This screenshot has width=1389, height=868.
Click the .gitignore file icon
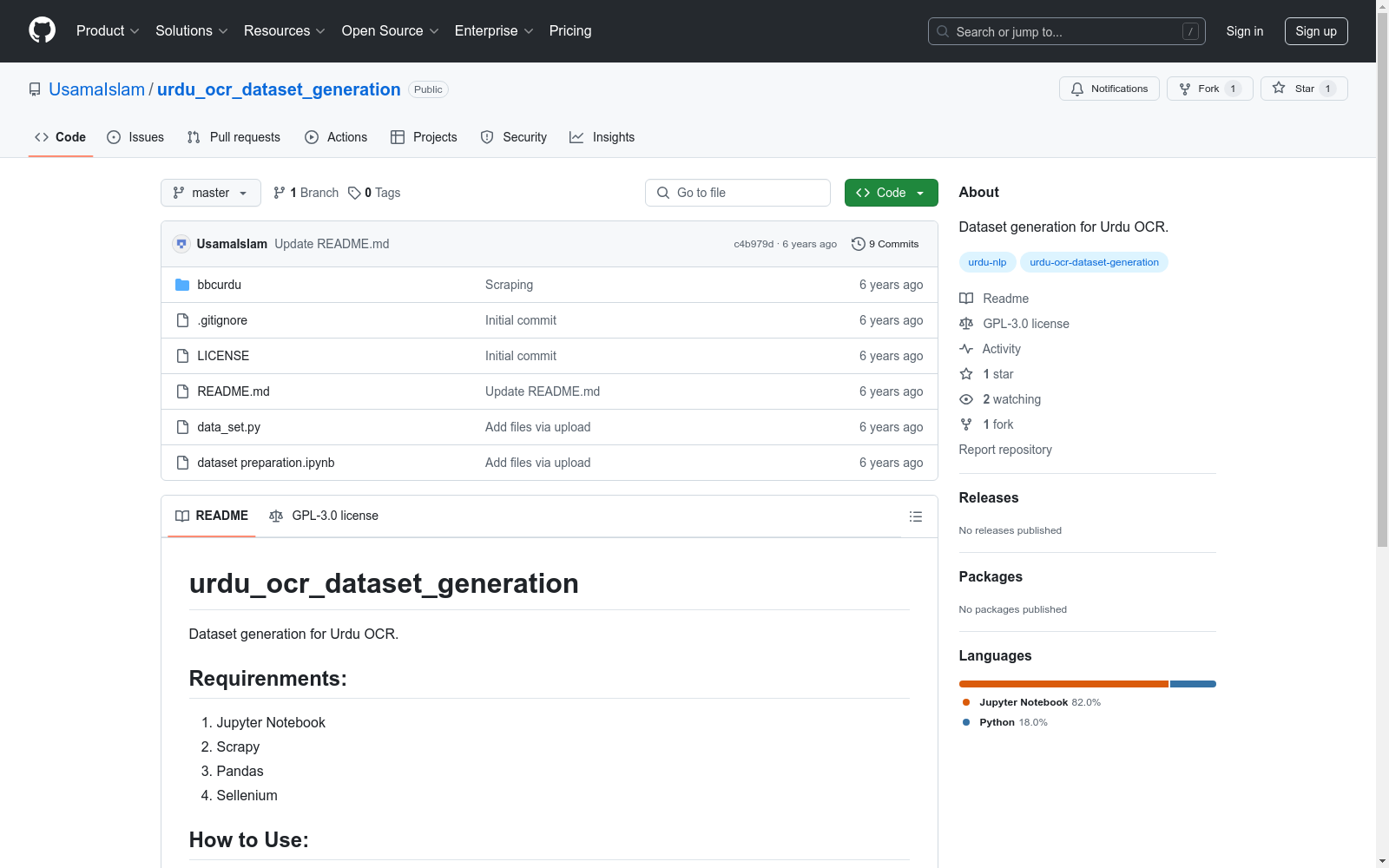coord(182,320)
